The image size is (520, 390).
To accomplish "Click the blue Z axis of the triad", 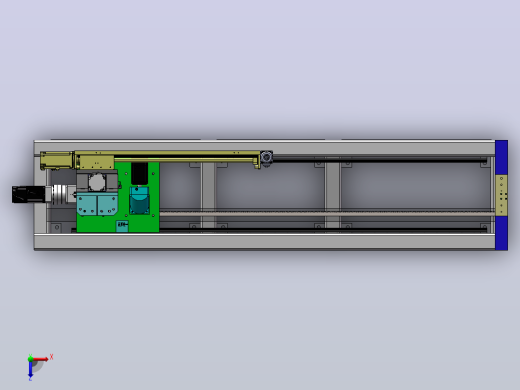I will [30, 369].
